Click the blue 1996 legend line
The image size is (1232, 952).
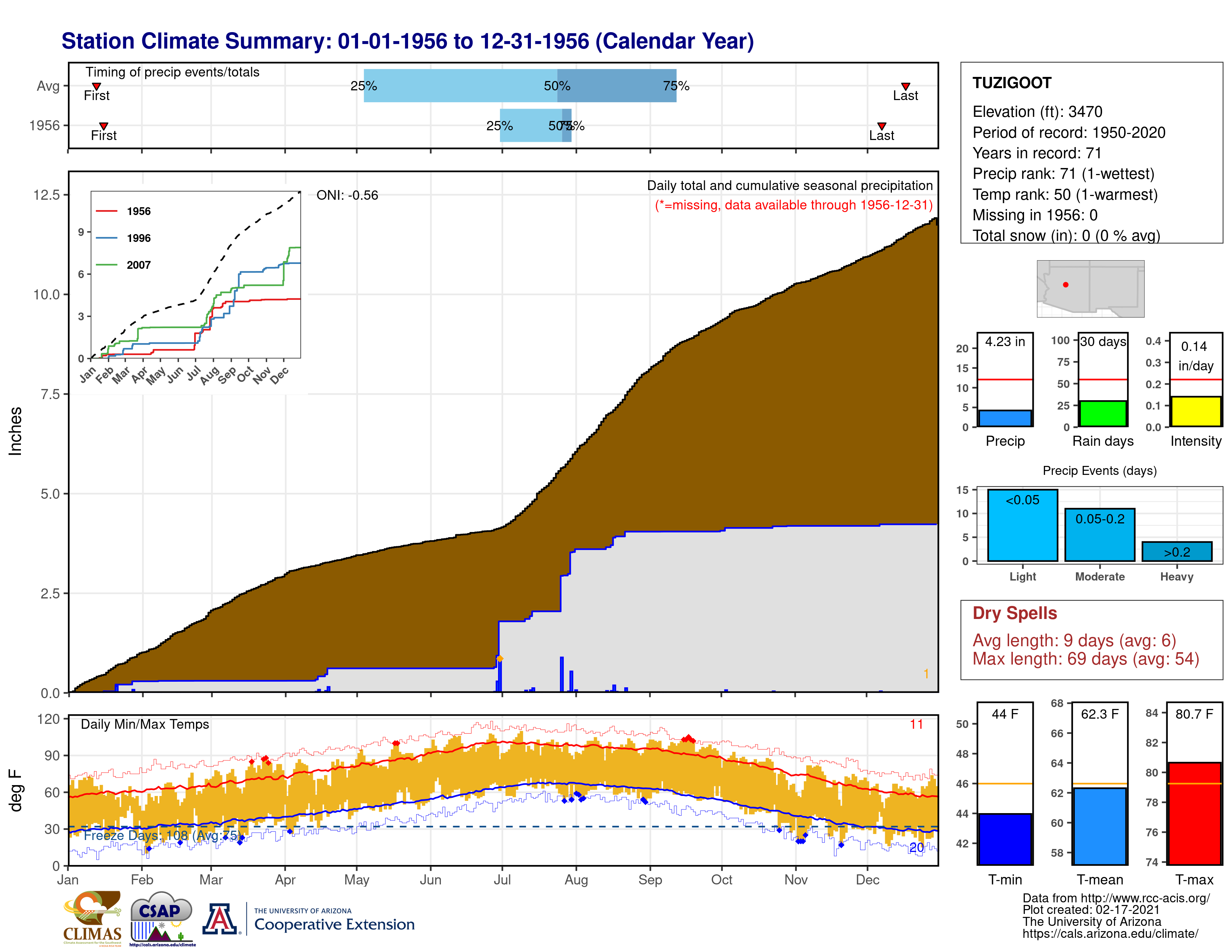(107, 238)
